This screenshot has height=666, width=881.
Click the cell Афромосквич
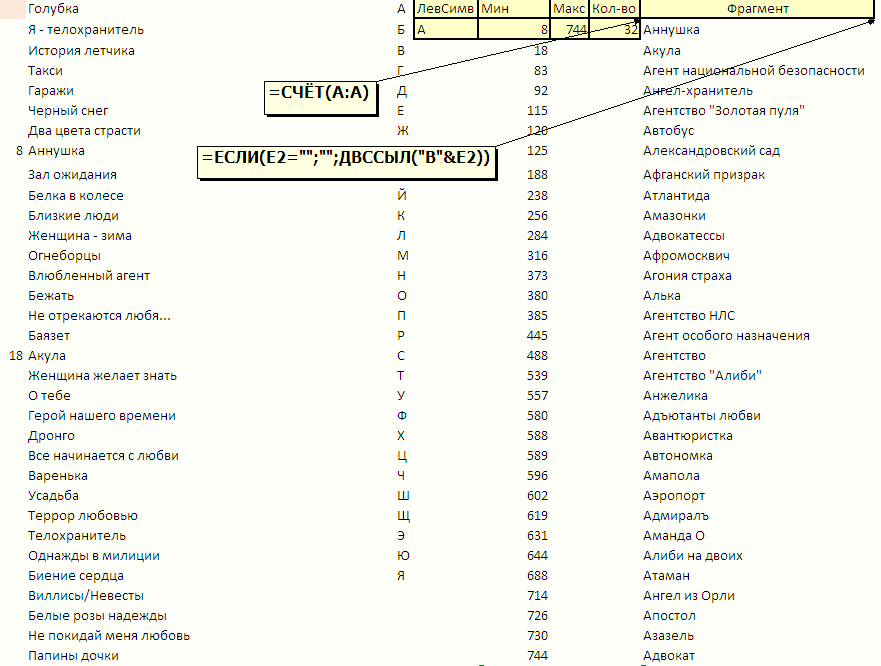point(686,256)
